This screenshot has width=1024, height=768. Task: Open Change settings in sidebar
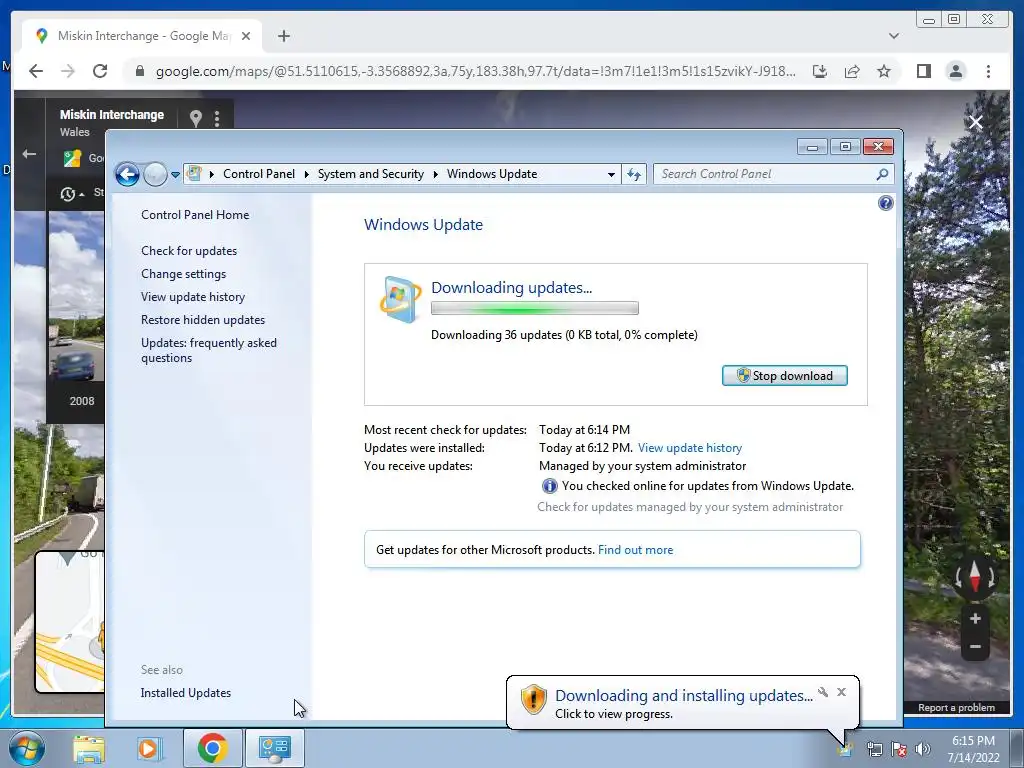tap(184, 274)
